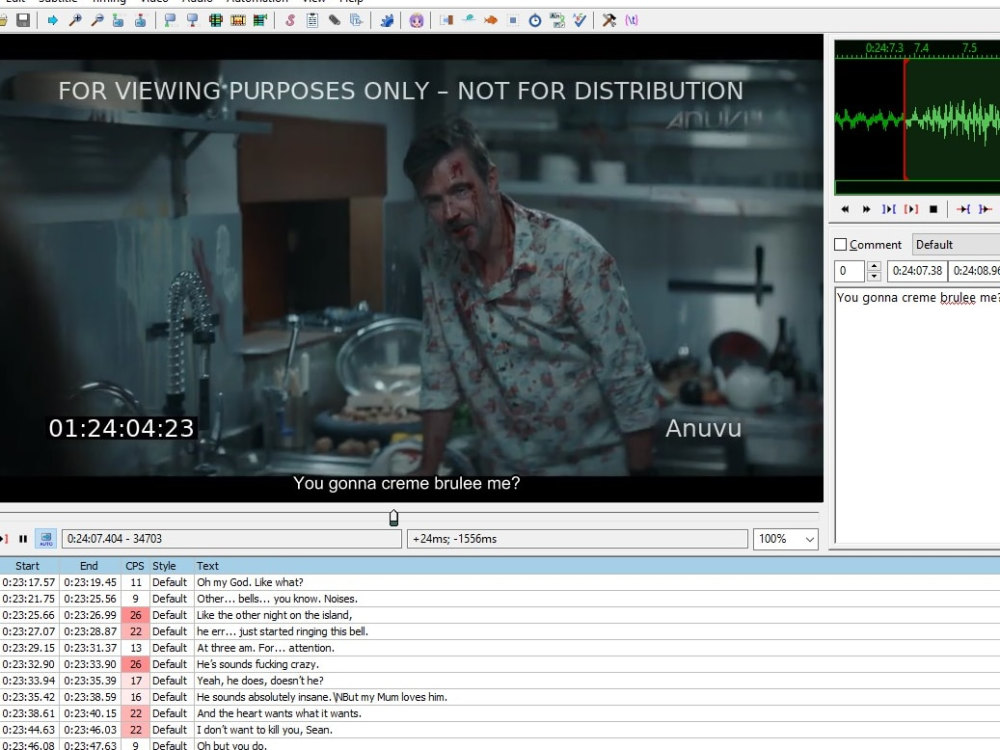Image resolution: width=1000 pixels, height=750 pixels.
Task: Click the Style column header
Action: click(x=164, y=566)
